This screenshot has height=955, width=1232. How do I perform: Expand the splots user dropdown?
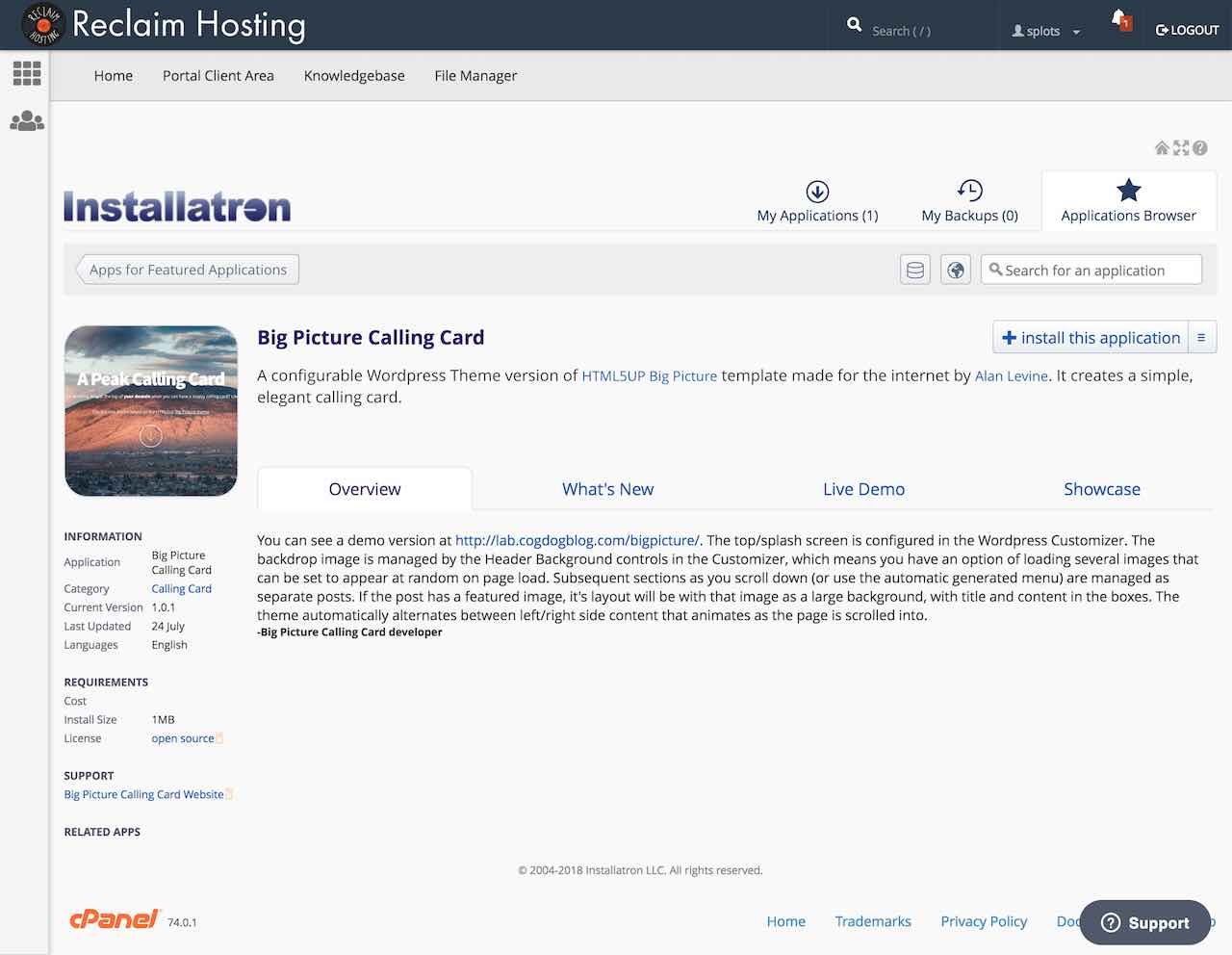1045,31
